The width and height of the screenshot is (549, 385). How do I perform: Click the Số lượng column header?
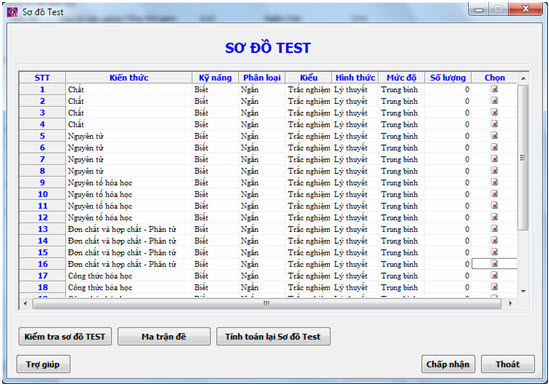[448, 78]
